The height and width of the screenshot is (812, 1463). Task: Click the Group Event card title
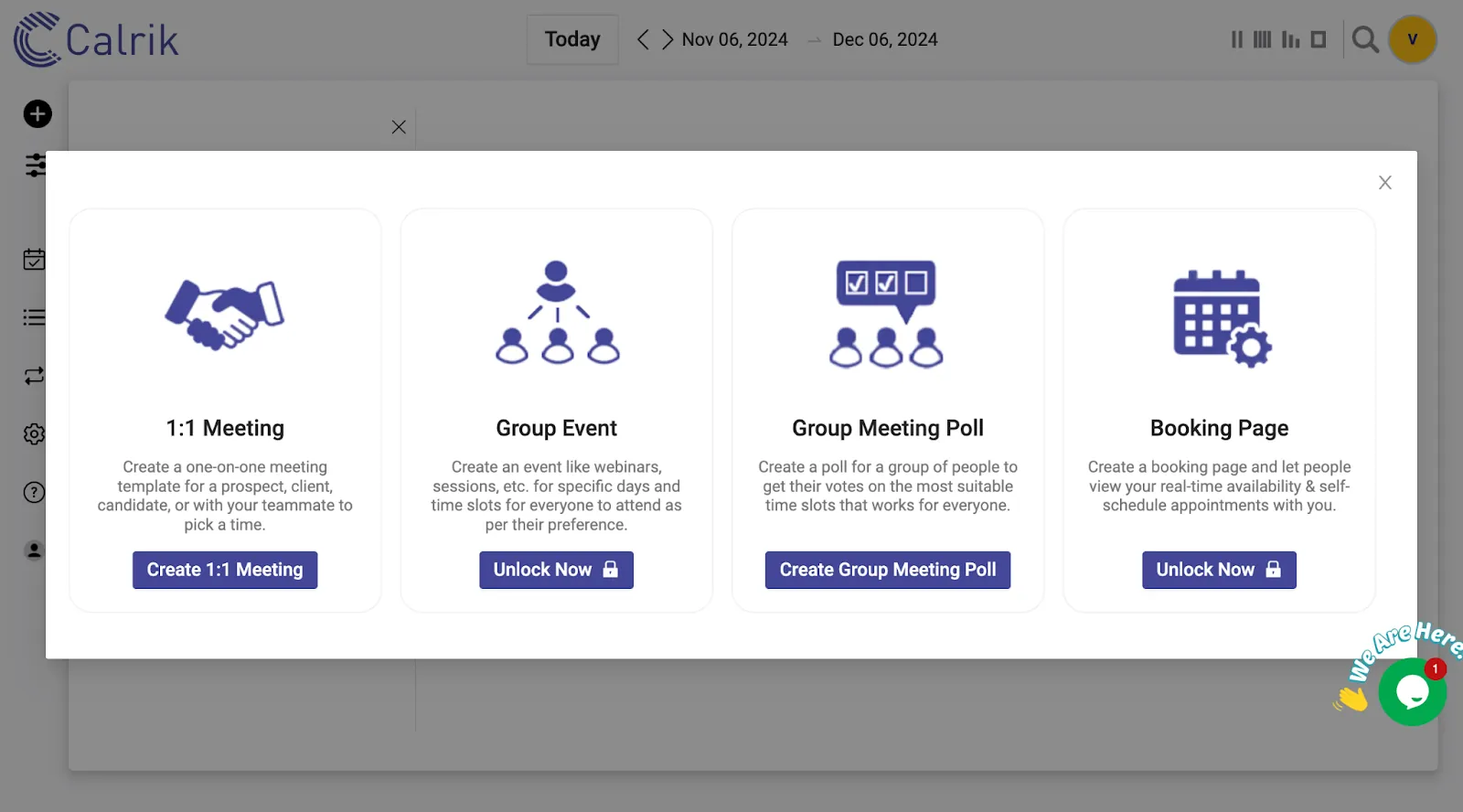coord(556,428)
